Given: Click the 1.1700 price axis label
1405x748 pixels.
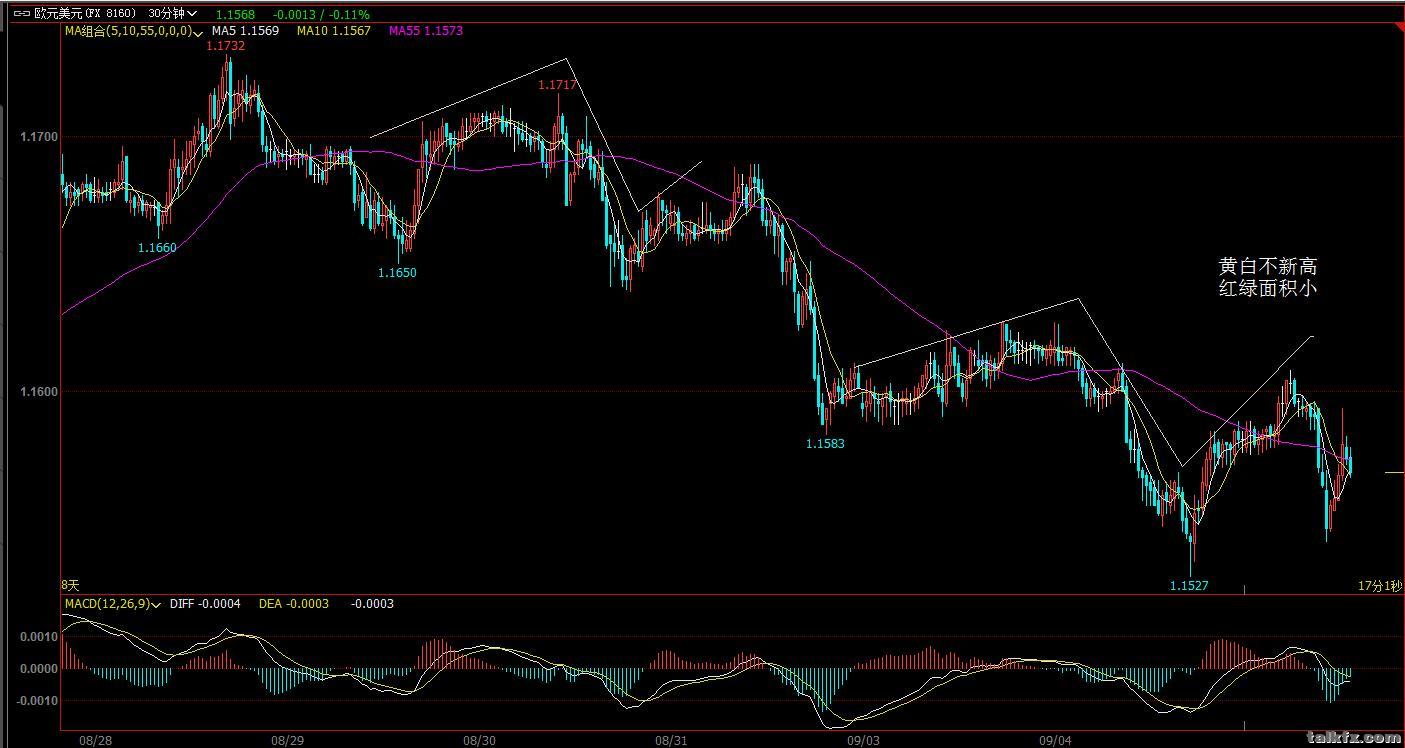Looking at the screenshot, I should (x=39, y=137).
